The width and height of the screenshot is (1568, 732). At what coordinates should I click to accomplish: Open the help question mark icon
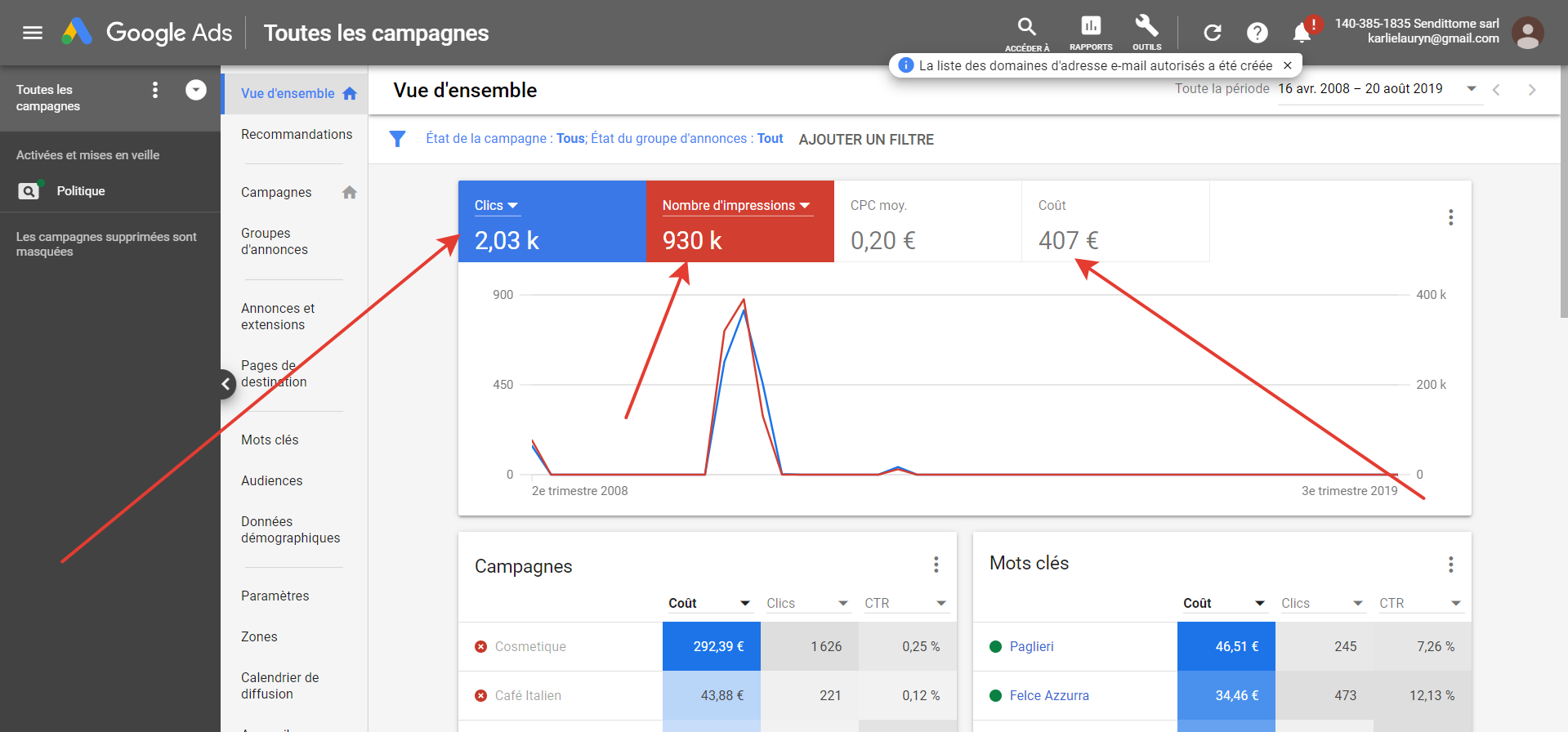(1258, 33)
